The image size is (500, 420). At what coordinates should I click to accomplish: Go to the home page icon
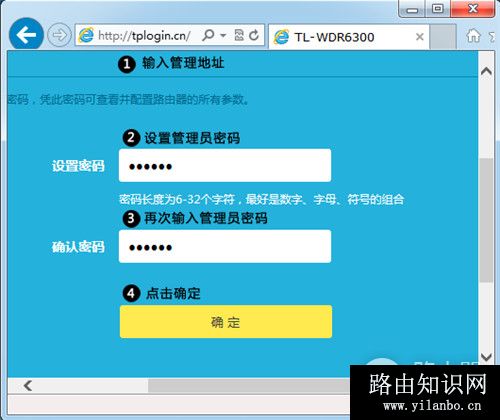473,36
